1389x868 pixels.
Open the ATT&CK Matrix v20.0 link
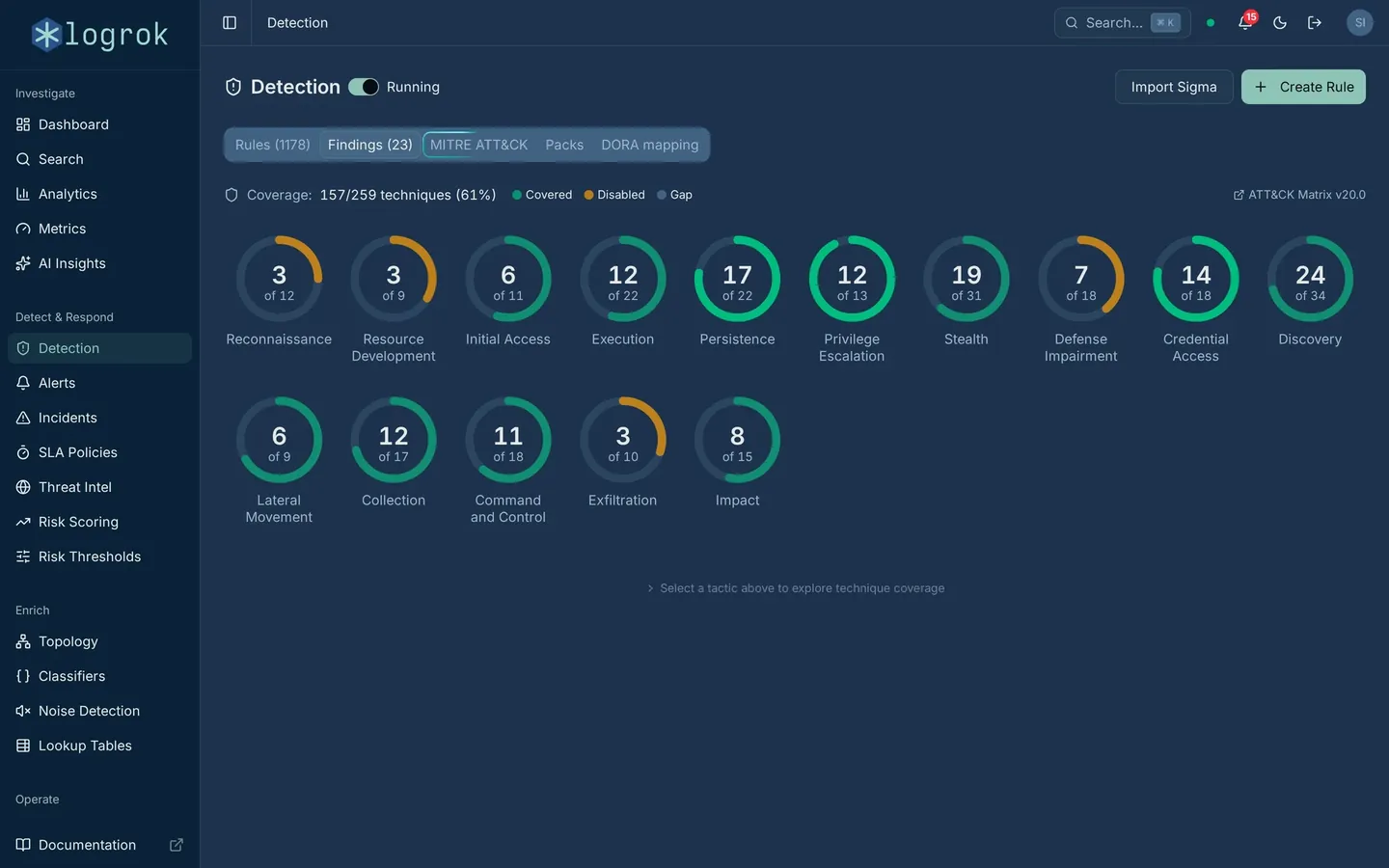pos(1299,195)
